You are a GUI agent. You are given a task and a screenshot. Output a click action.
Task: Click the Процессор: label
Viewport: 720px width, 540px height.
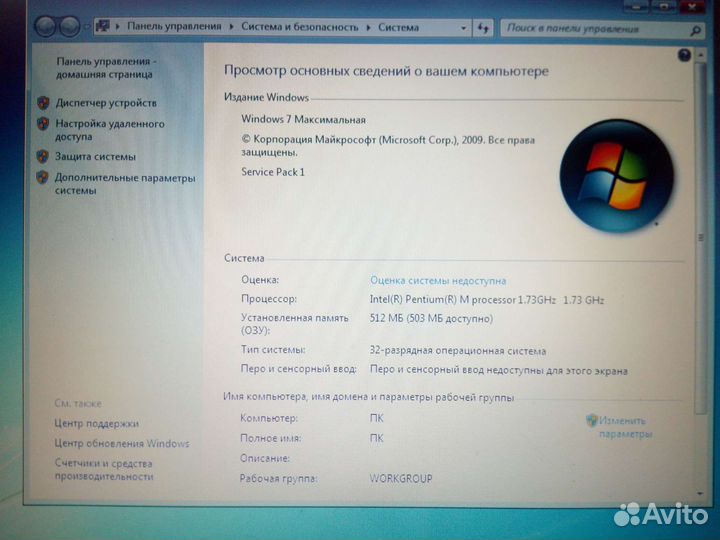click(x=269, y=299)
